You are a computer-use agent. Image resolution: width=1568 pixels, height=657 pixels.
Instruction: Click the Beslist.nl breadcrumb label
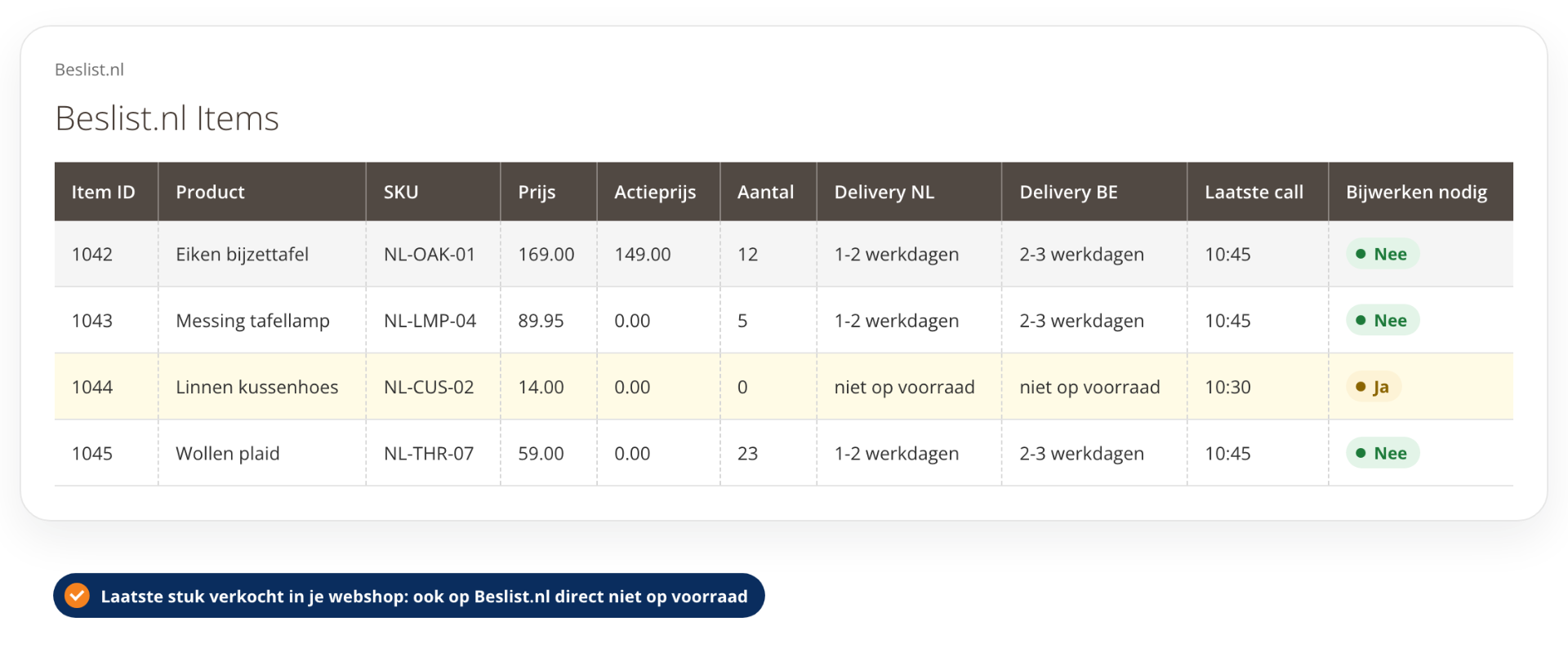(89, 69)
